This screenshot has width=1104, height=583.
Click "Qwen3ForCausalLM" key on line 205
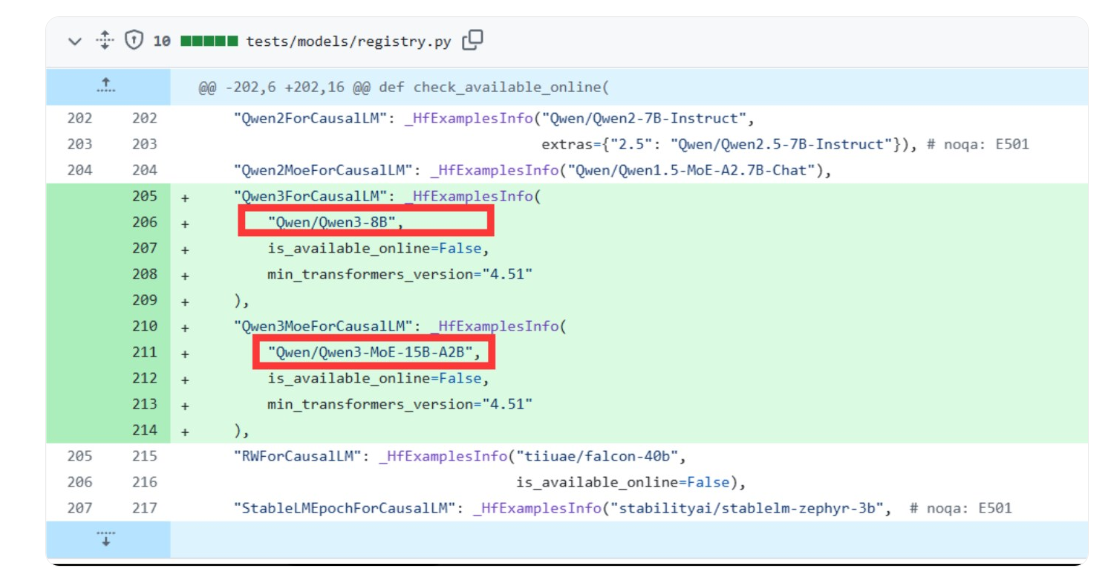pyautogui.click(x=310, y=196)
